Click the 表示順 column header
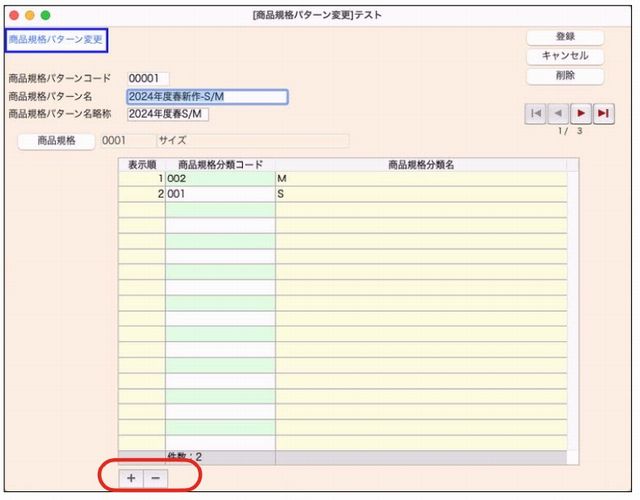This screenshot has width=640, height=500. point(142,164)
